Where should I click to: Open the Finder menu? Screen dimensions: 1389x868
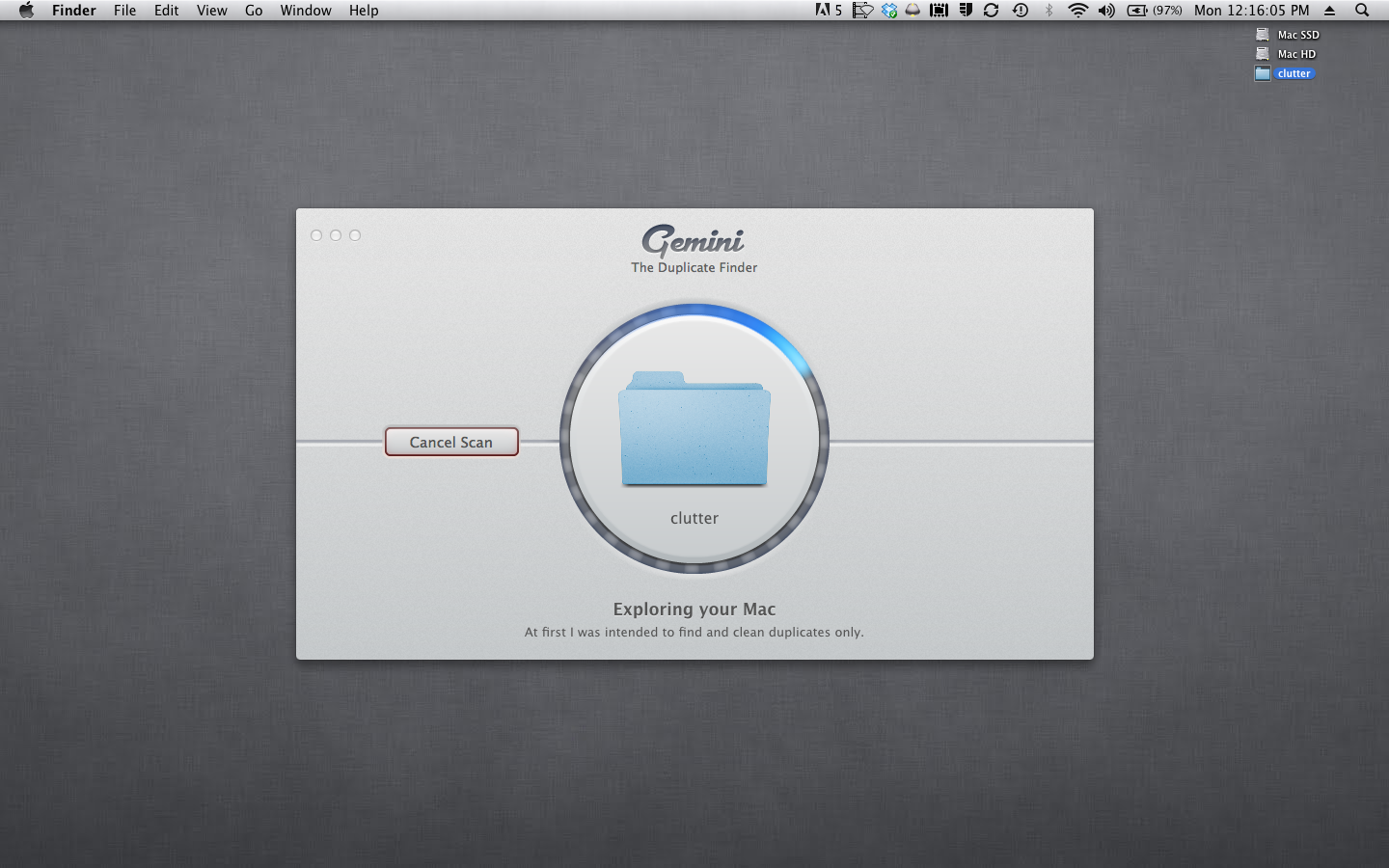(74, 11)
